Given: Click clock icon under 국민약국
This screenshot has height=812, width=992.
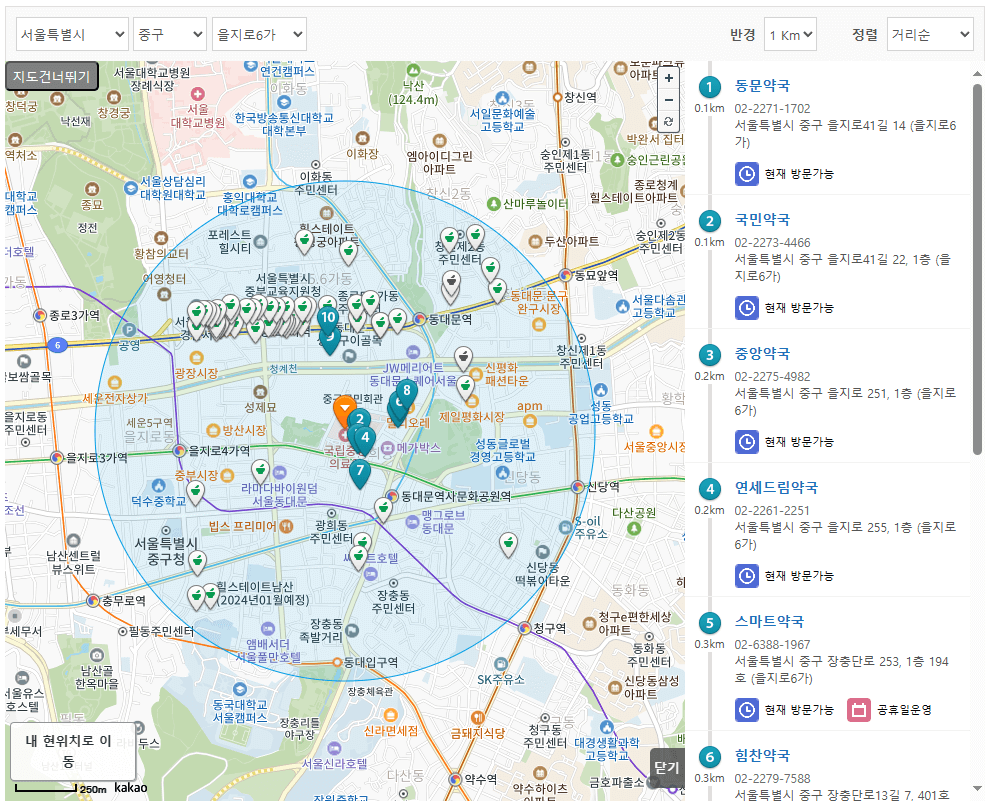Looking at the screenshot, I should [747, 308].
